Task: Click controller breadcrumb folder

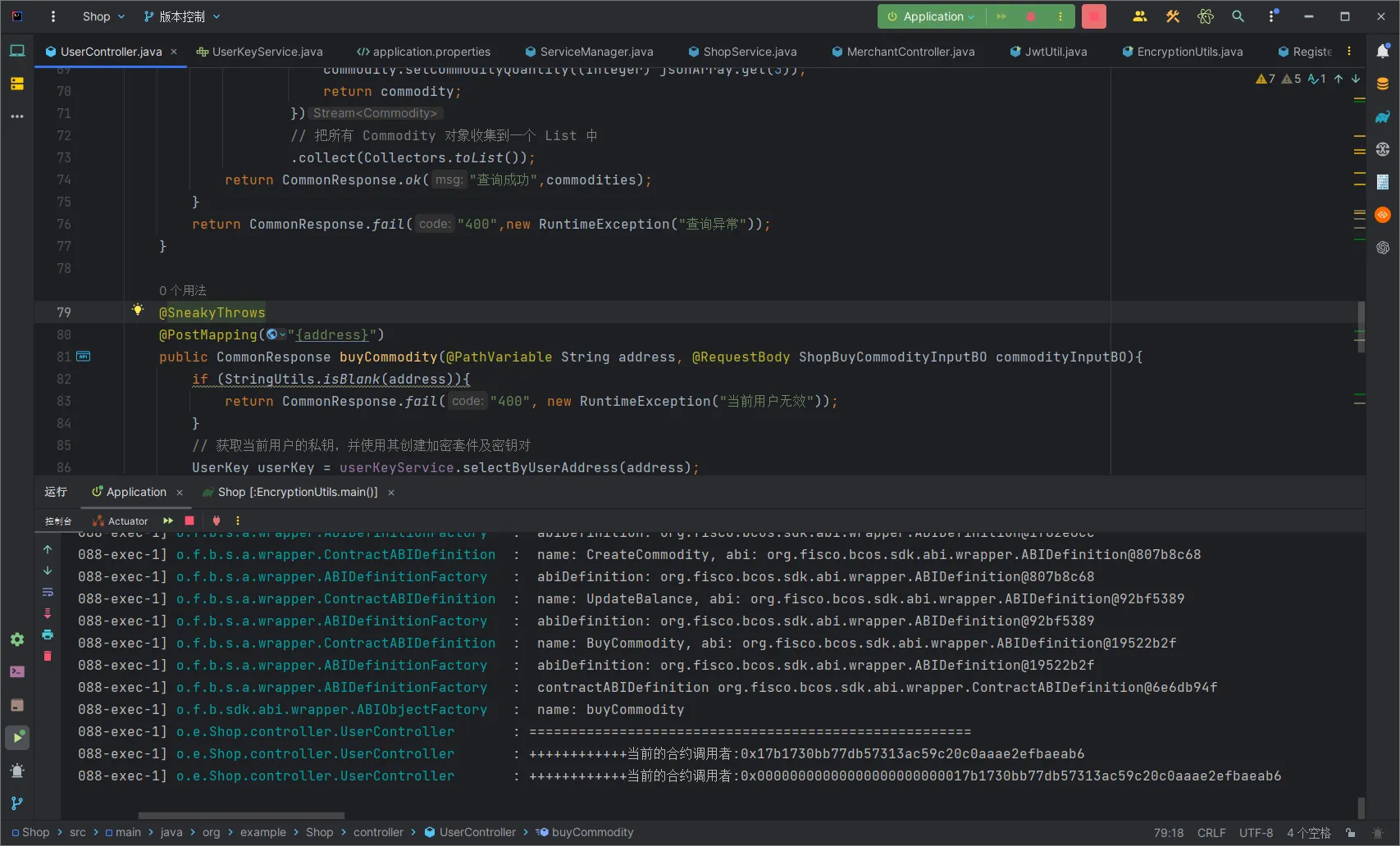Action: pos(378,832)
